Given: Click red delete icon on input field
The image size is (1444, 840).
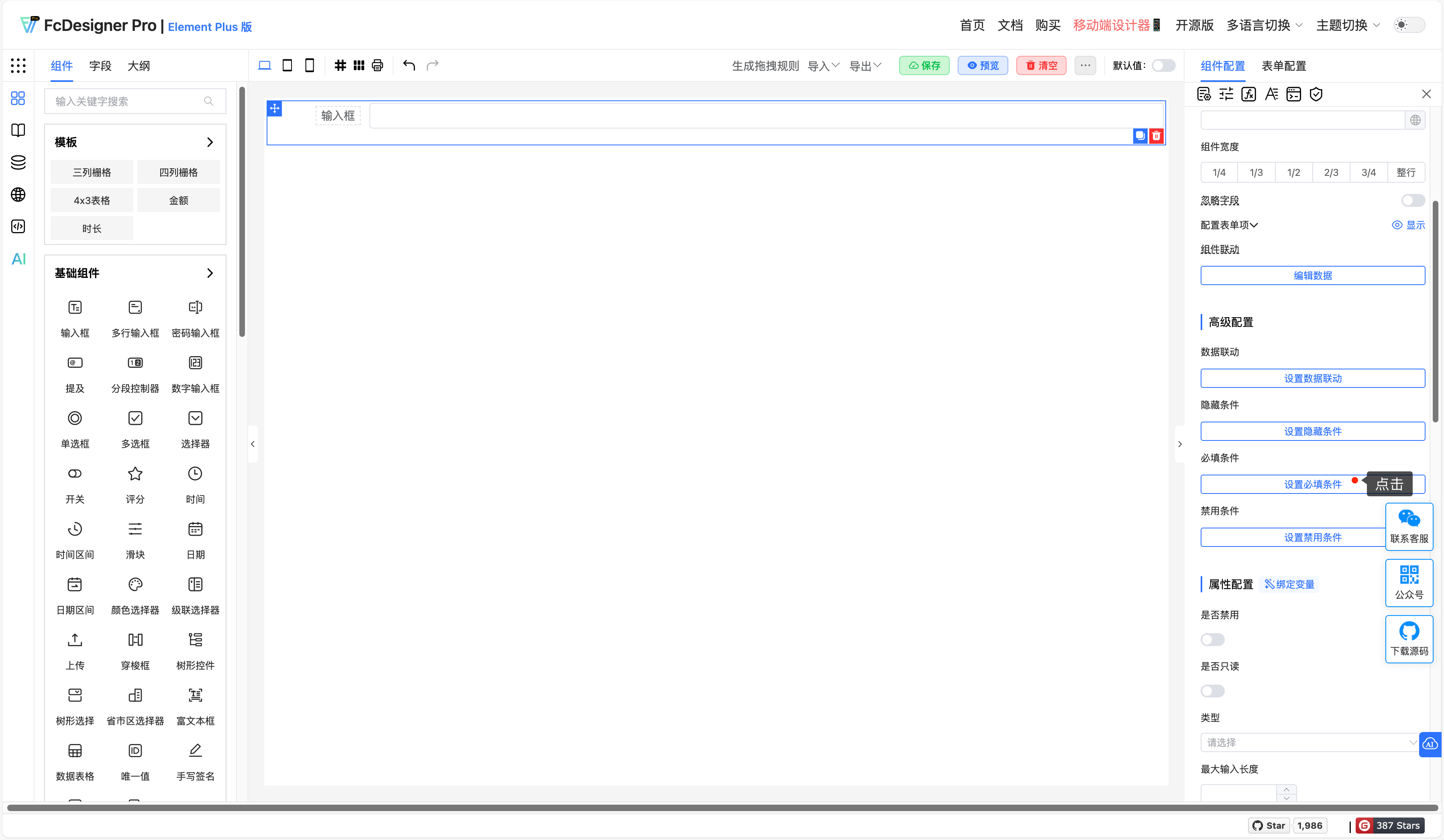Looking at the screenshot, I should point(1156,136).
